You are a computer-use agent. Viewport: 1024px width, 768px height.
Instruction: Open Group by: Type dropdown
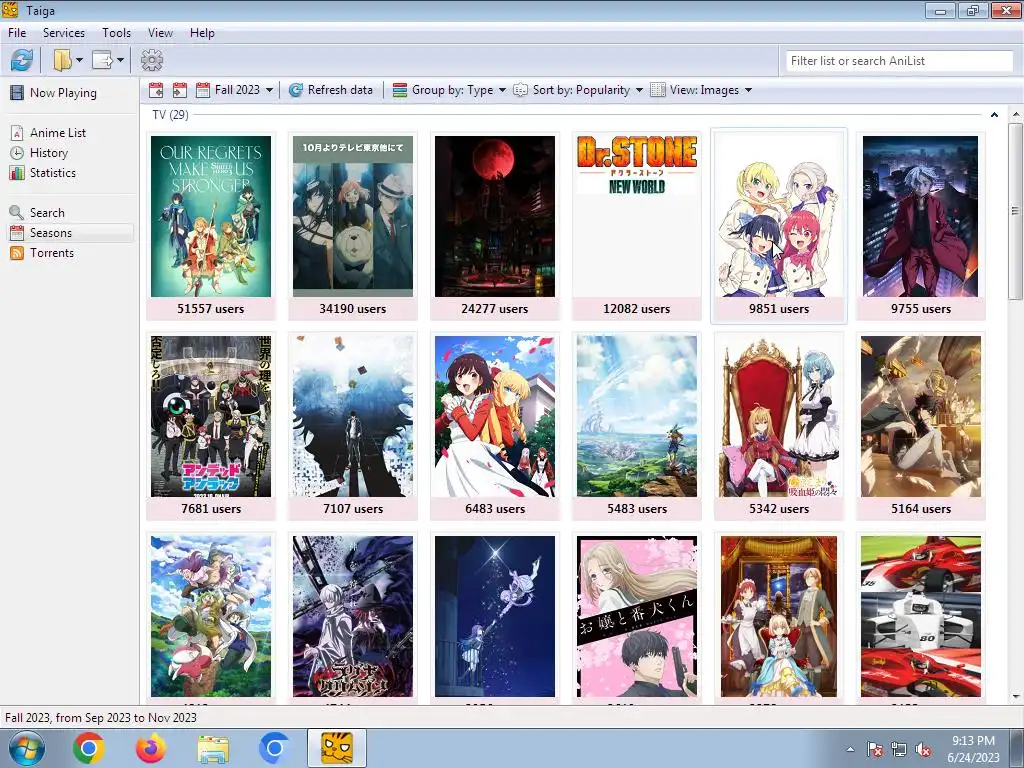[x=449, y=90]
